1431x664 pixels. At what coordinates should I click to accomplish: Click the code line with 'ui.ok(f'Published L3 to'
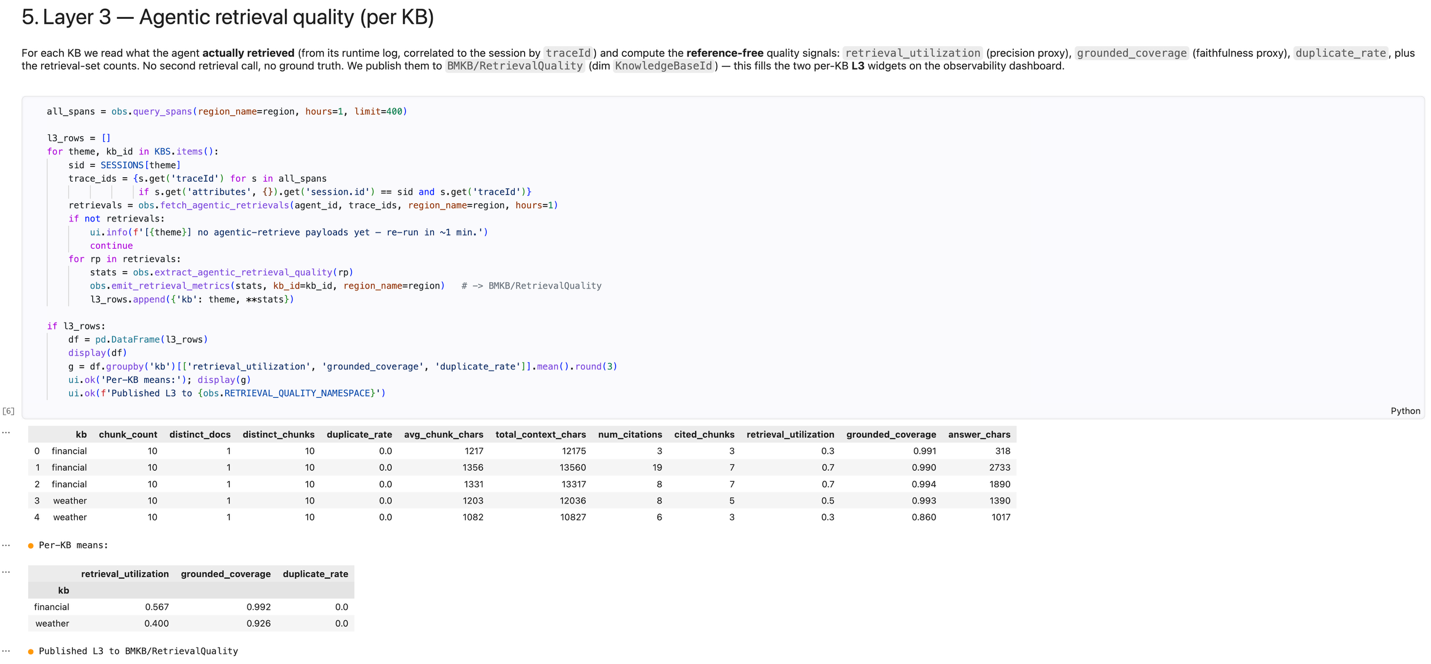[x=227, y=393]
